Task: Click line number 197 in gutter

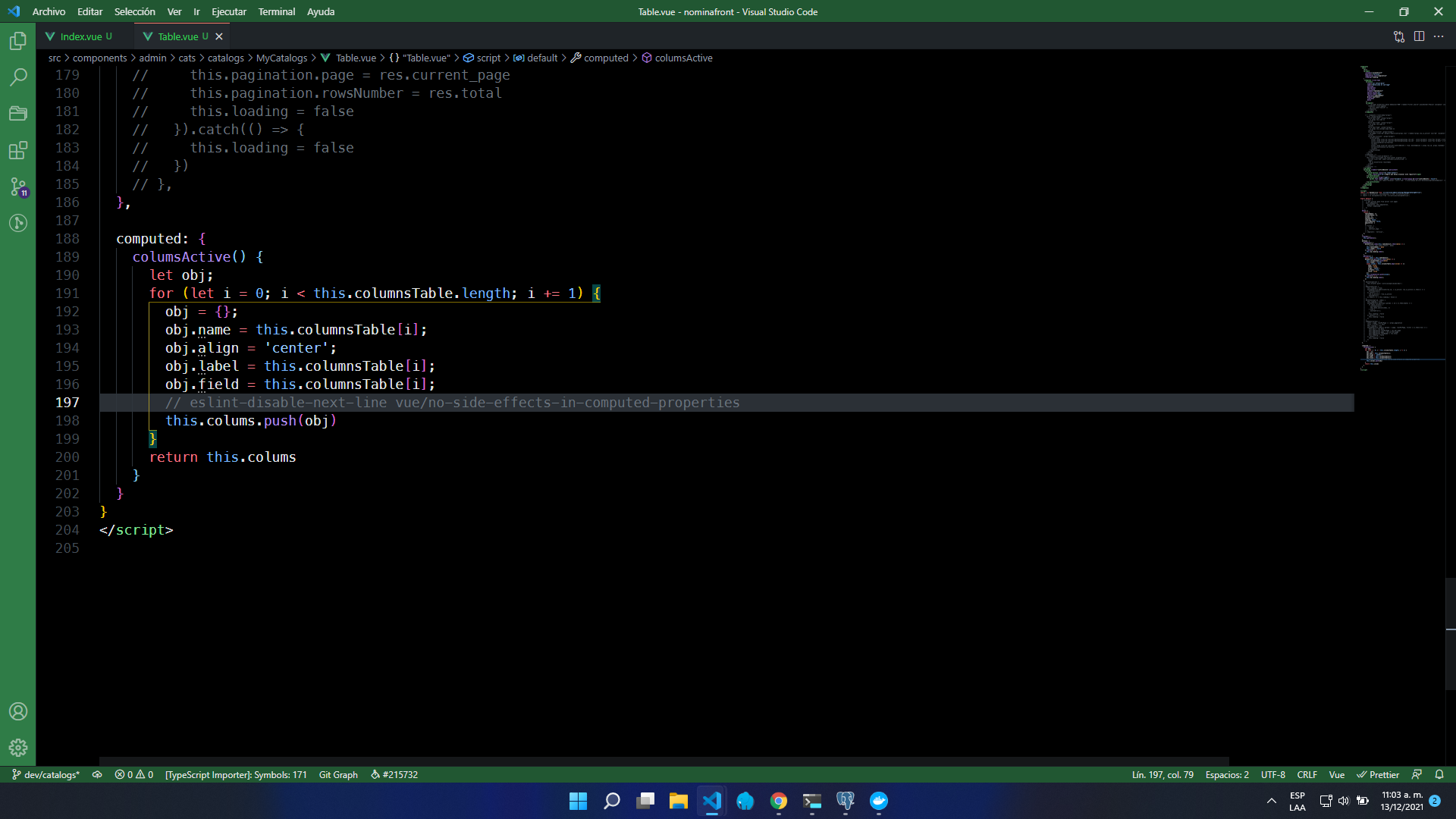Action: 67,403
